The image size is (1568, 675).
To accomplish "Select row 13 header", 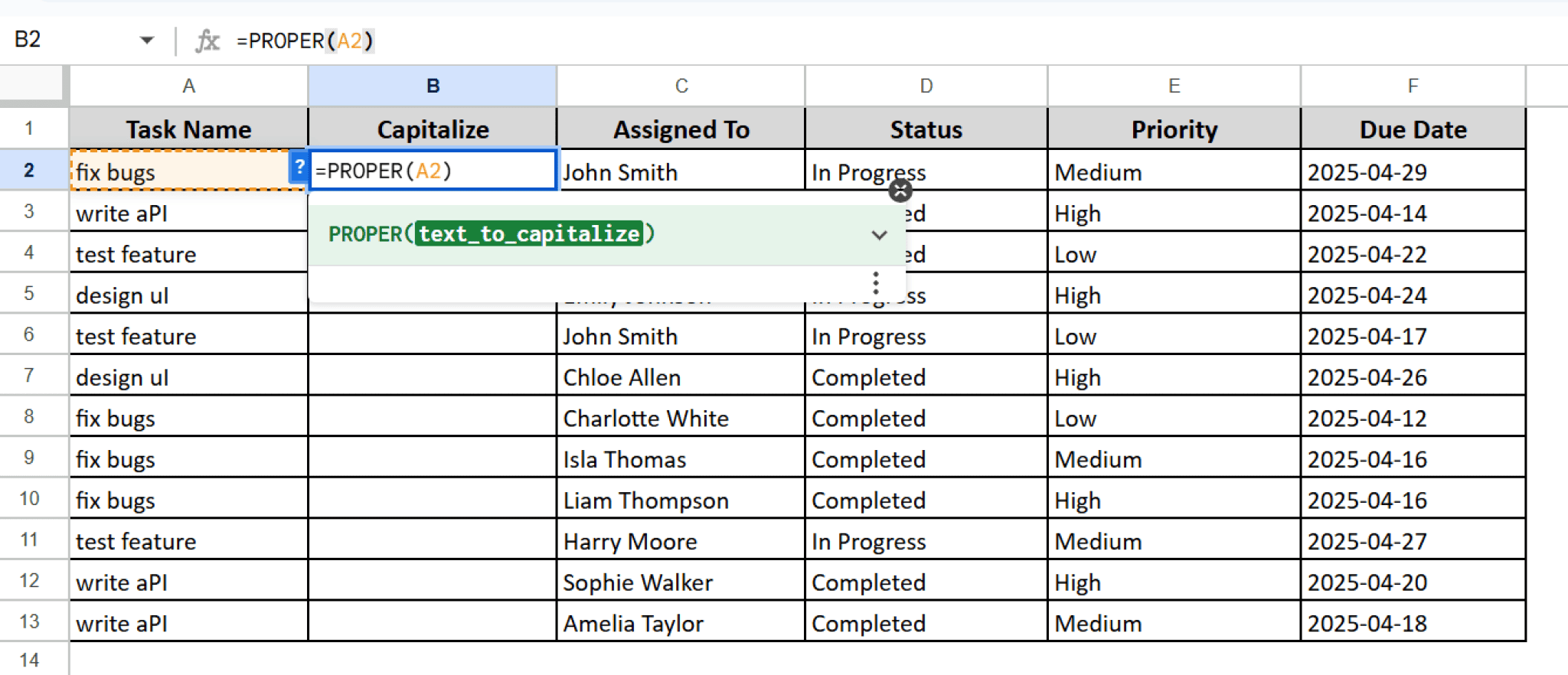I will coord(29,621).
